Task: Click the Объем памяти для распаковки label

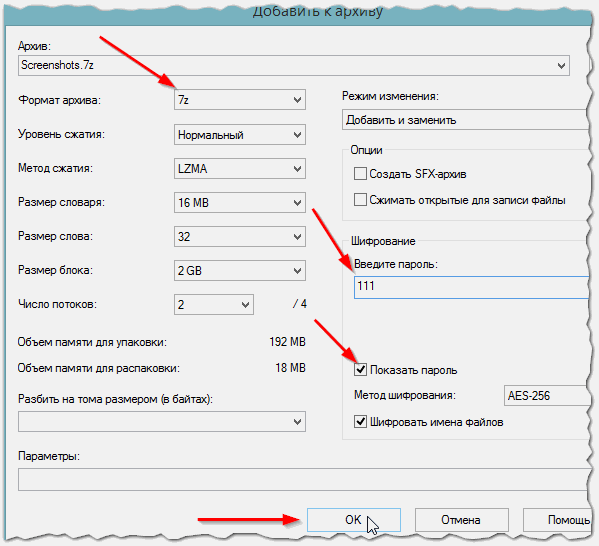Action: tap(99, 368)
